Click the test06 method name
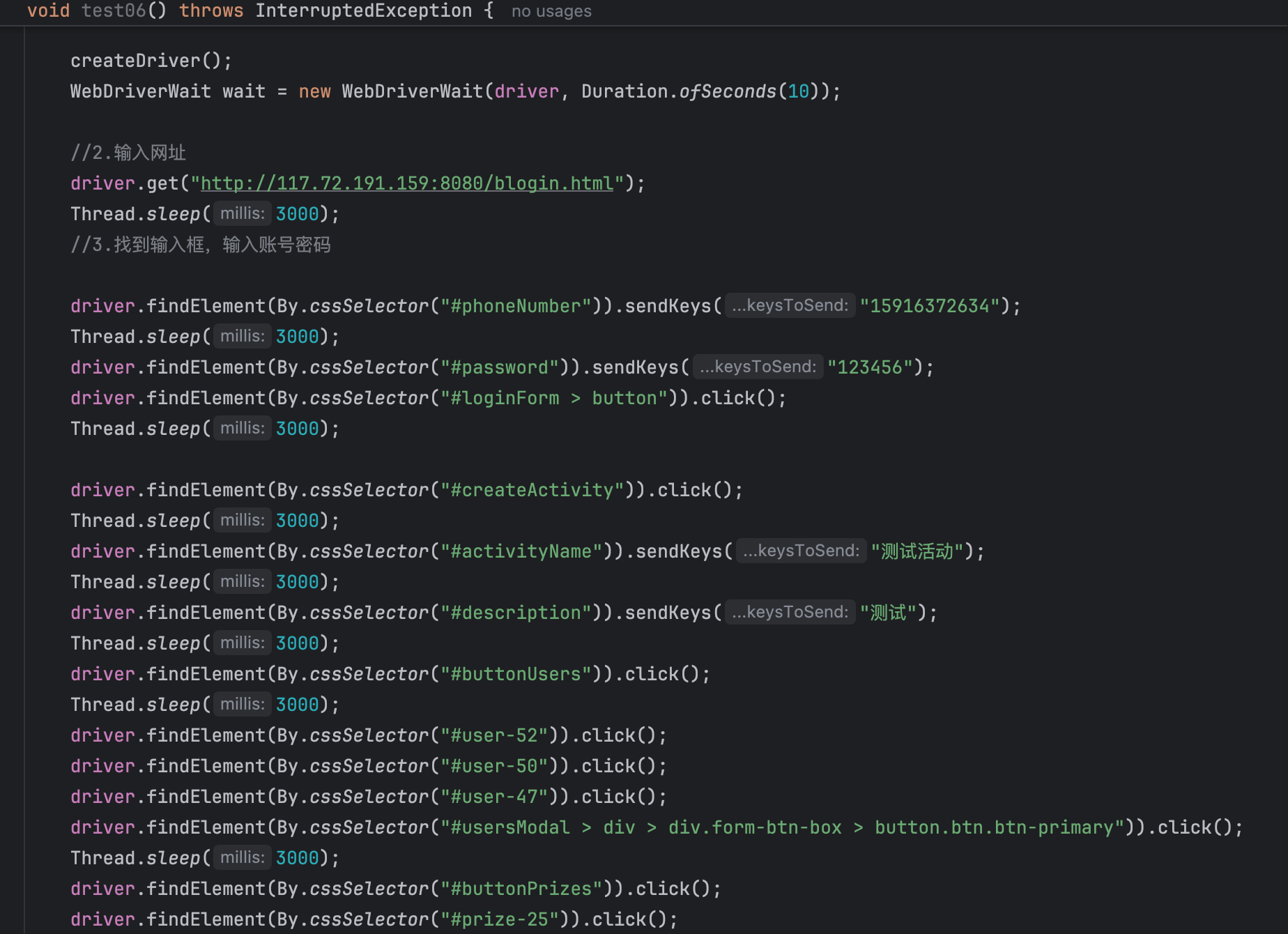The image size is (1288, 934). [114, 10]
